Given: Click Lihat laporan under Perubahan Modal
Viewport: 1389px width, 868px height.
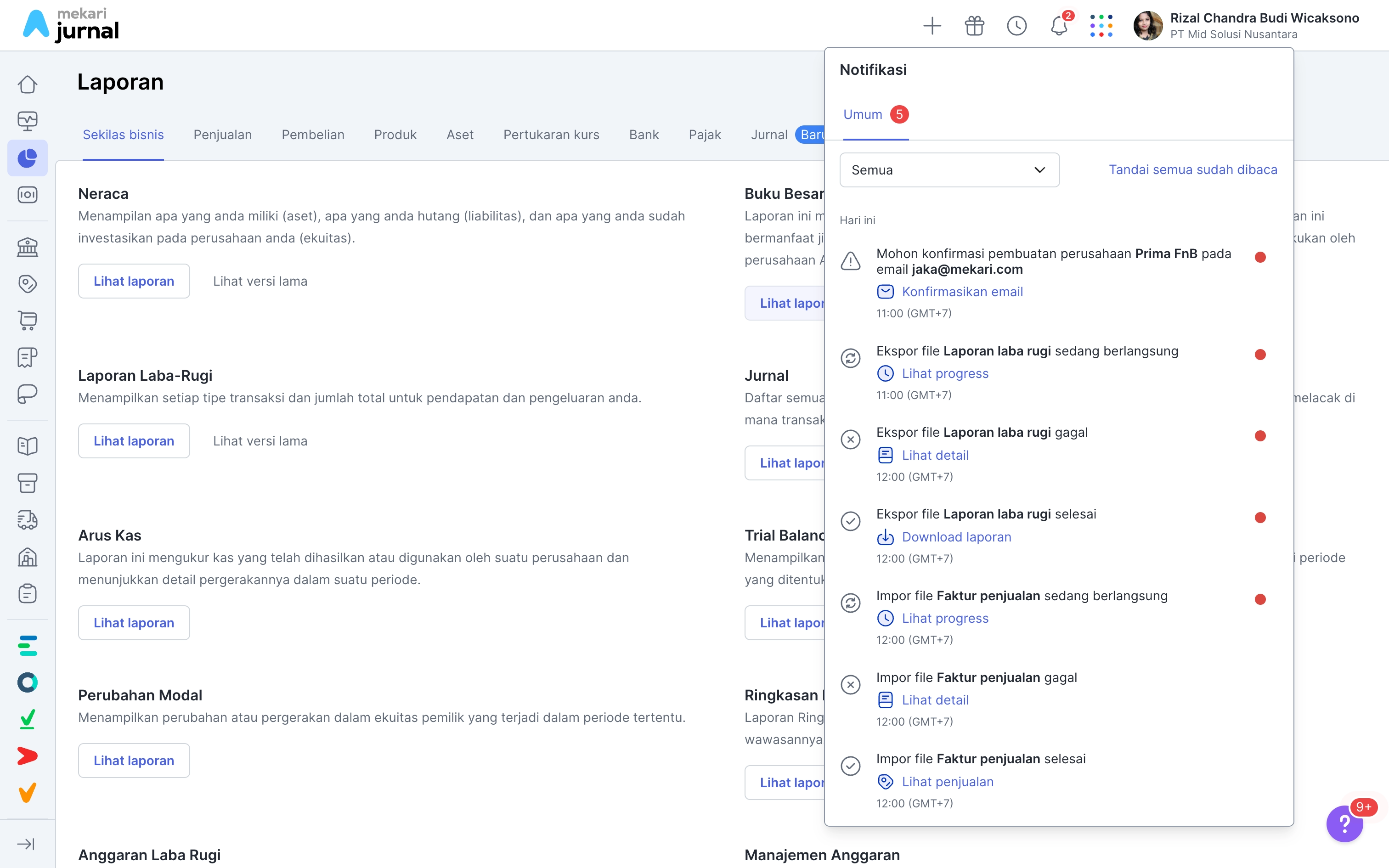Looking at the screenshot, I should point(134,761).
